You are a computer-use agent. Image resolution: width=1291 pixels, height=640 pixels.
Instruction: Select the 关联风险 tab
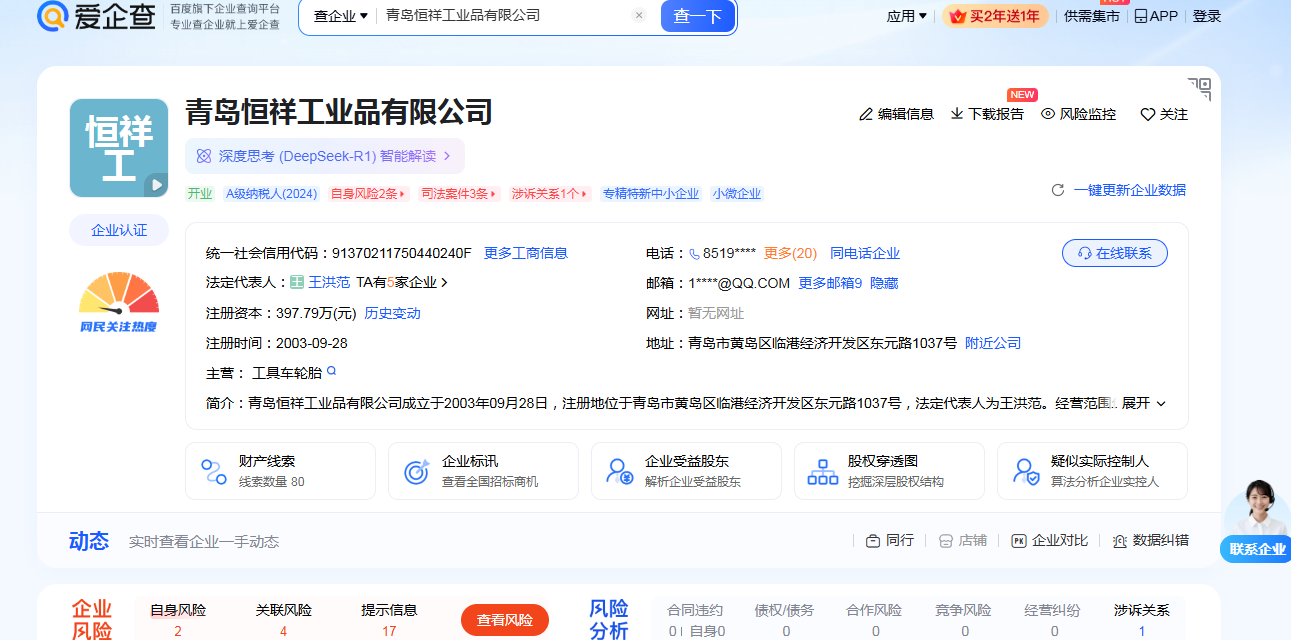point(283,619)
